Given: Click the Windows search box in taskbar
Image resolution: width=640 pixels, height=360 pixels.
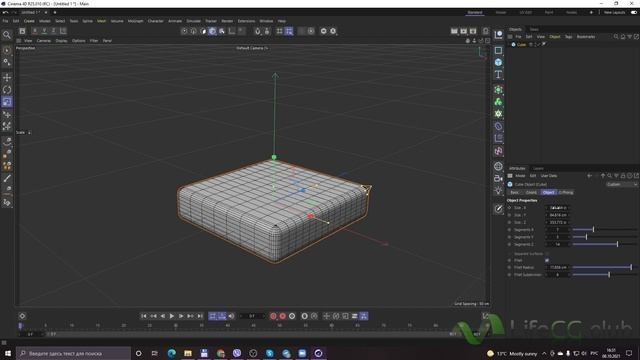Looking at the screenshot, I should point(74,353).
